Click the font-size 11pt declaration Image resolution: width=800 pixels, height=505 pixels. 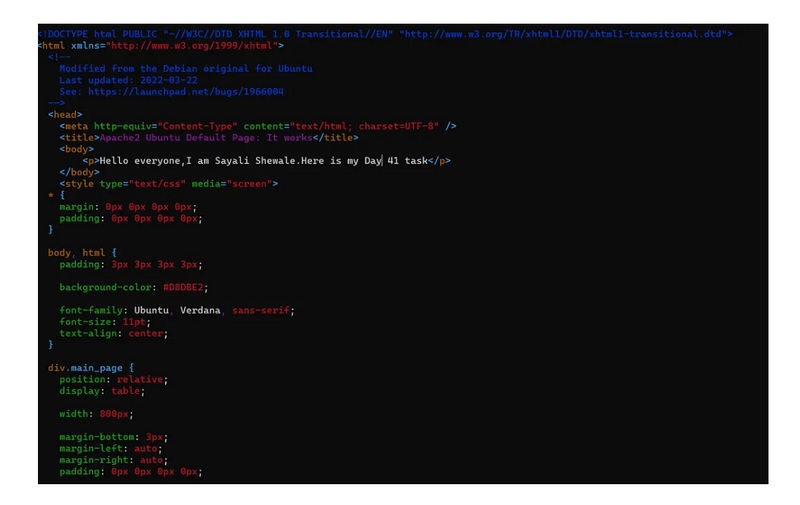tap(103, 322)
